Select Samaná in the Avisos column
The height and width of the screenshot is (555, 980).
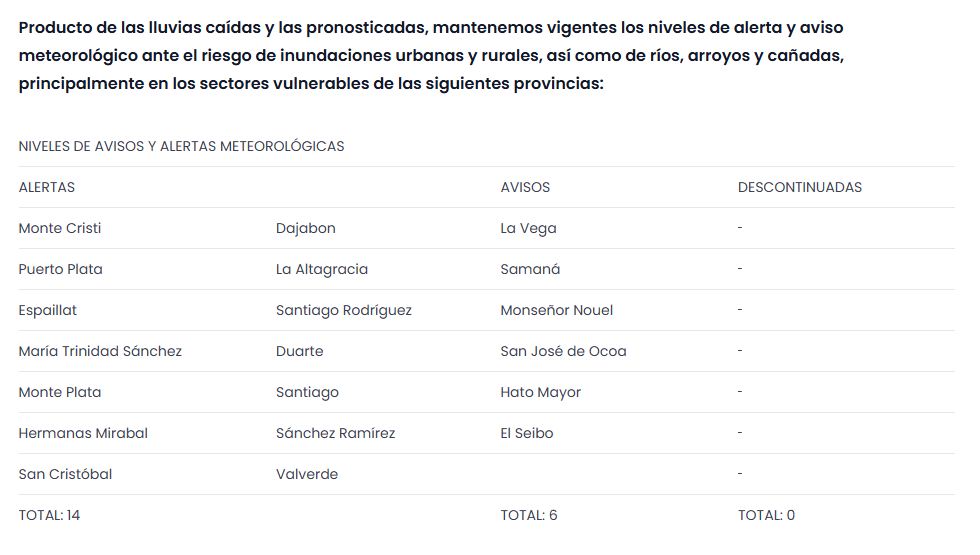coord(530,269)
